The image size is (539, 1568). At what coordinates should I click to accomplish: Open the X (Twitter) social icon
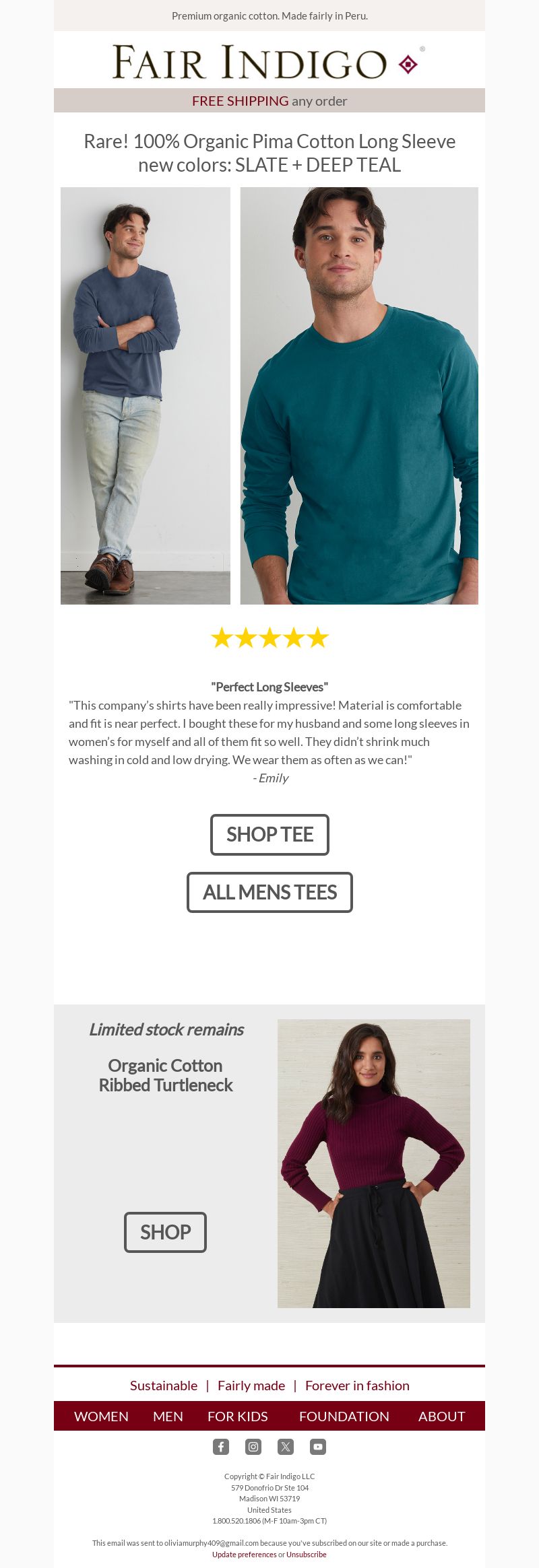pyautogui.click(x=286, y=1446)
